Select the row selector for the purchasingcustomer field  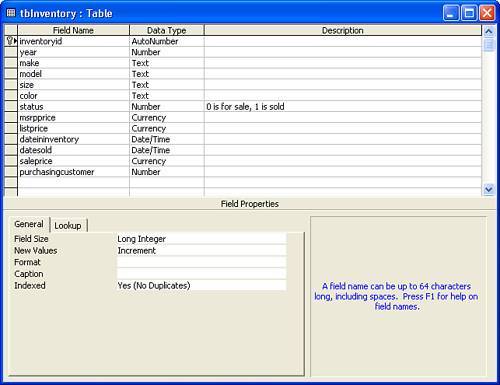pyautogui.click(x=11, y=172)
